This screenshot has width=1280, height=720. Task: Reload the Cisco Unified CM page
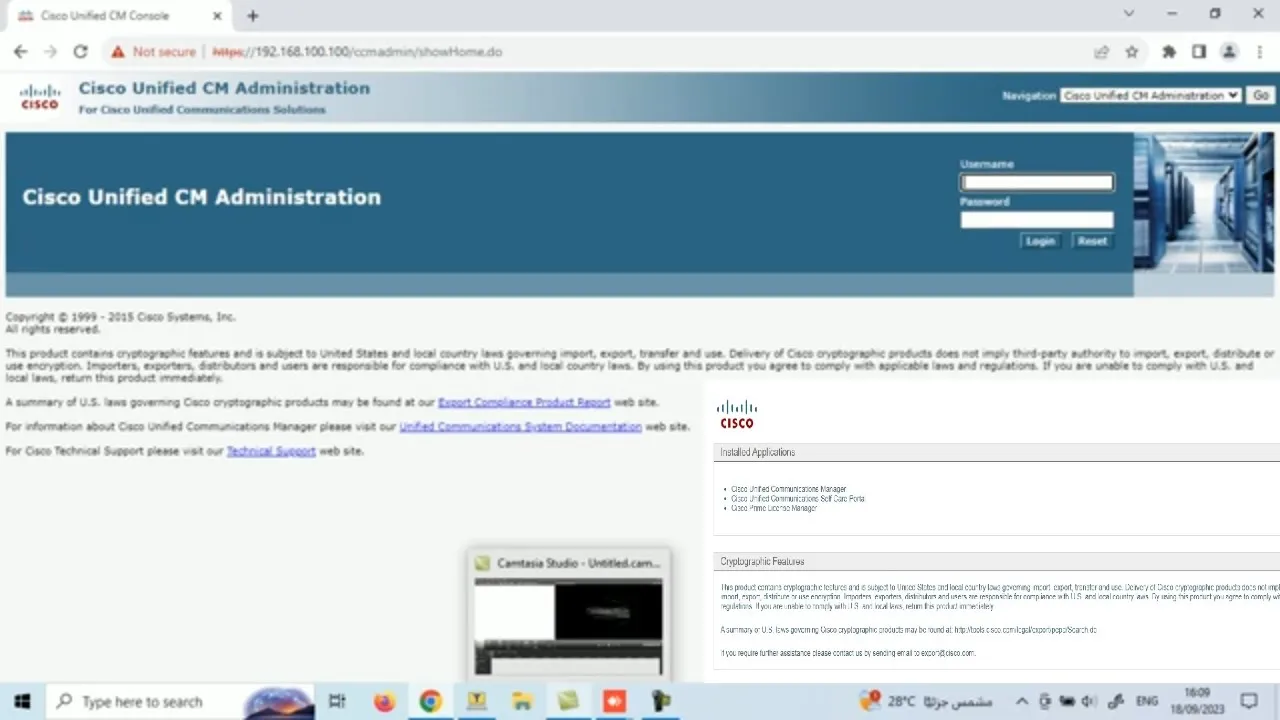pyautogui.click(x=81, y=52)
